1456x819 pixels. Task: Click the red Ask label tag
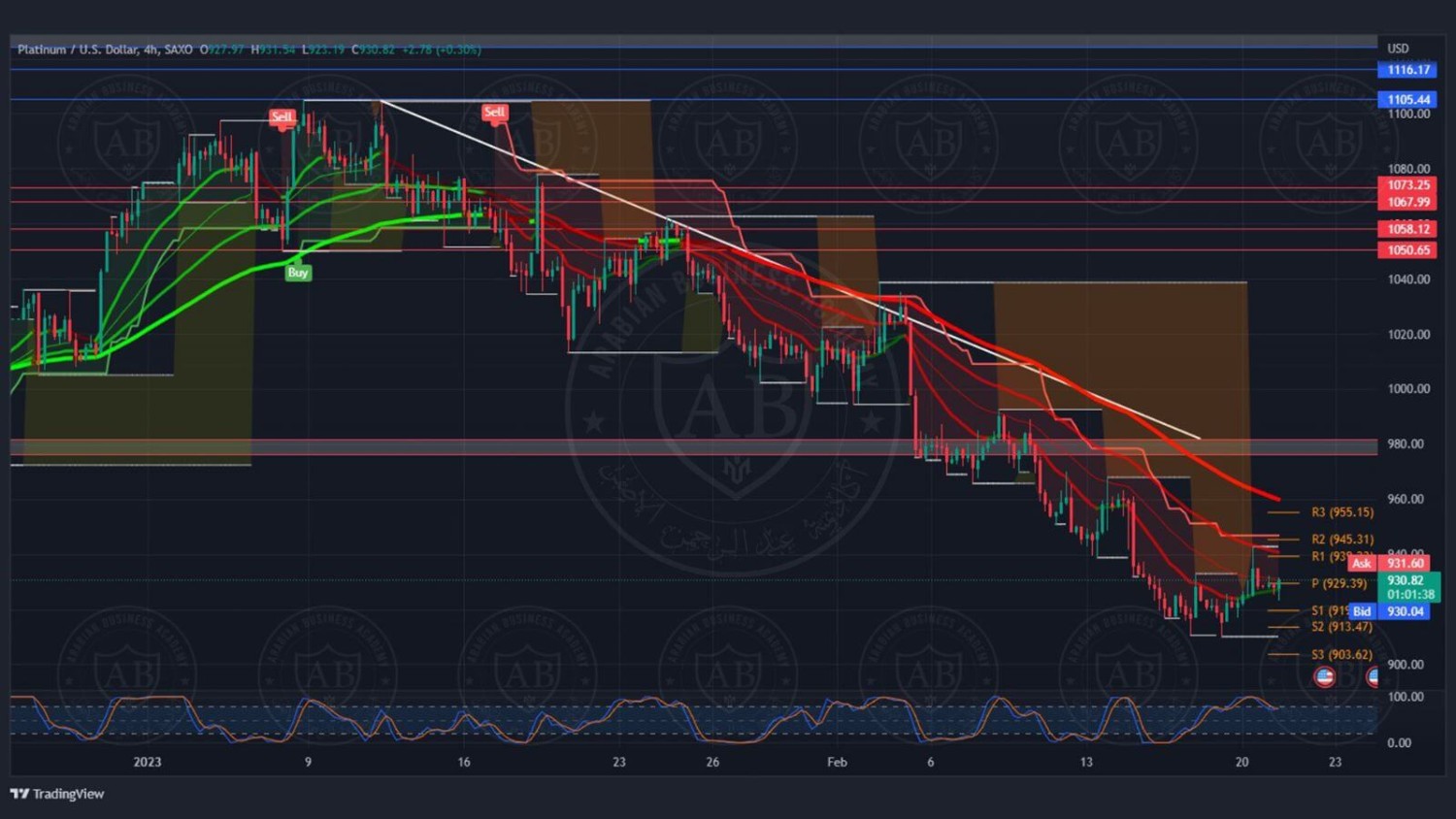[1362, 564]
